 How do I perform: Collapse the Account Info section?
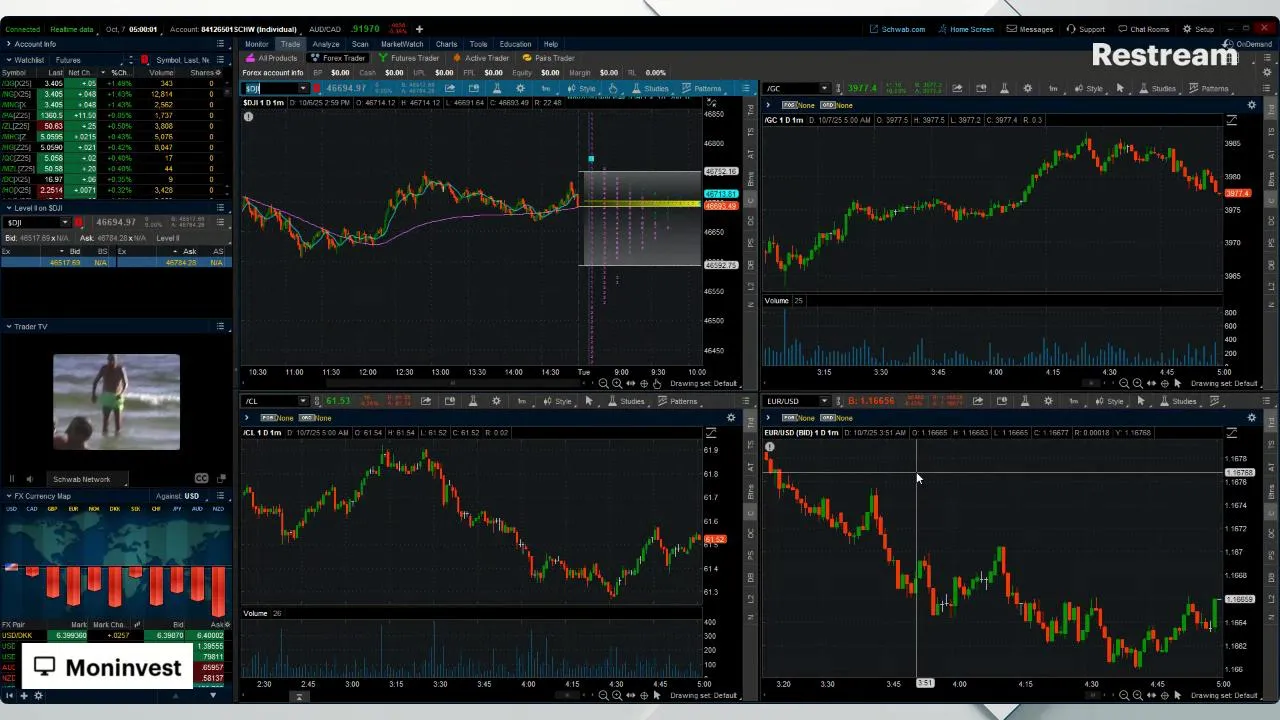8,44
